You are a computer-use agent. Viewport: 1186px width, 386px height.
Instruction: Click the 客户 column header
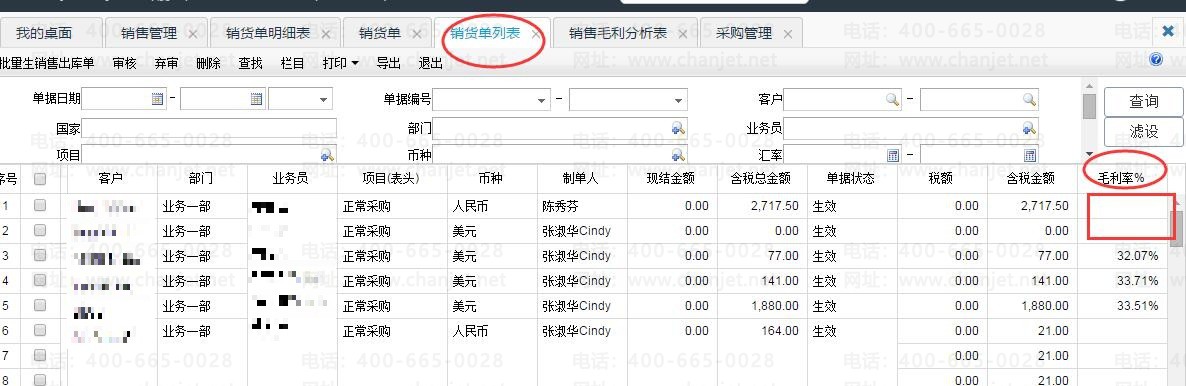pos(111,179)
